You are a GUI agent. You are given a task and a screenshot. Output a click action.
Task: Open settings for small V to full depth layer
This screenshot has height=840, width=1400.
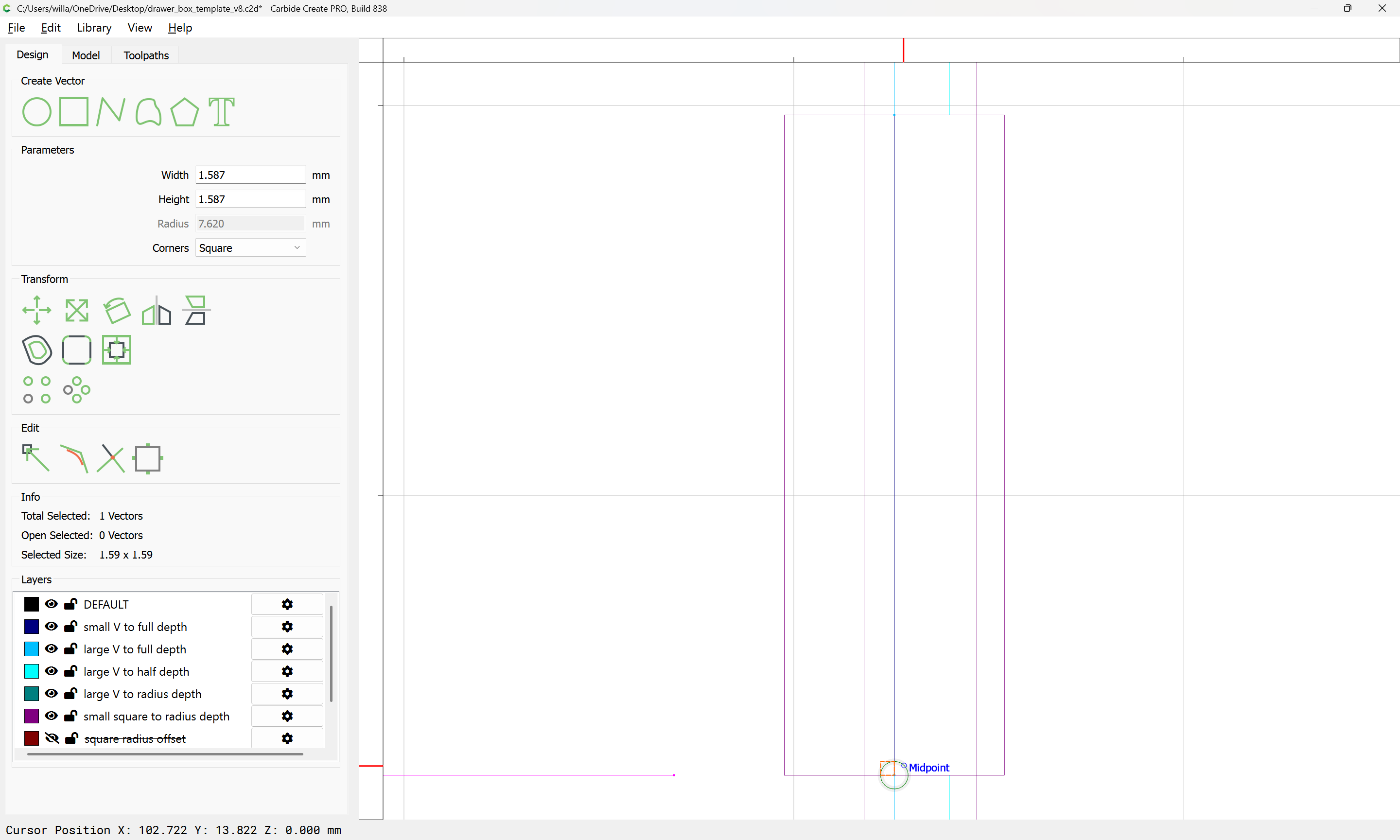coord(287,627)
